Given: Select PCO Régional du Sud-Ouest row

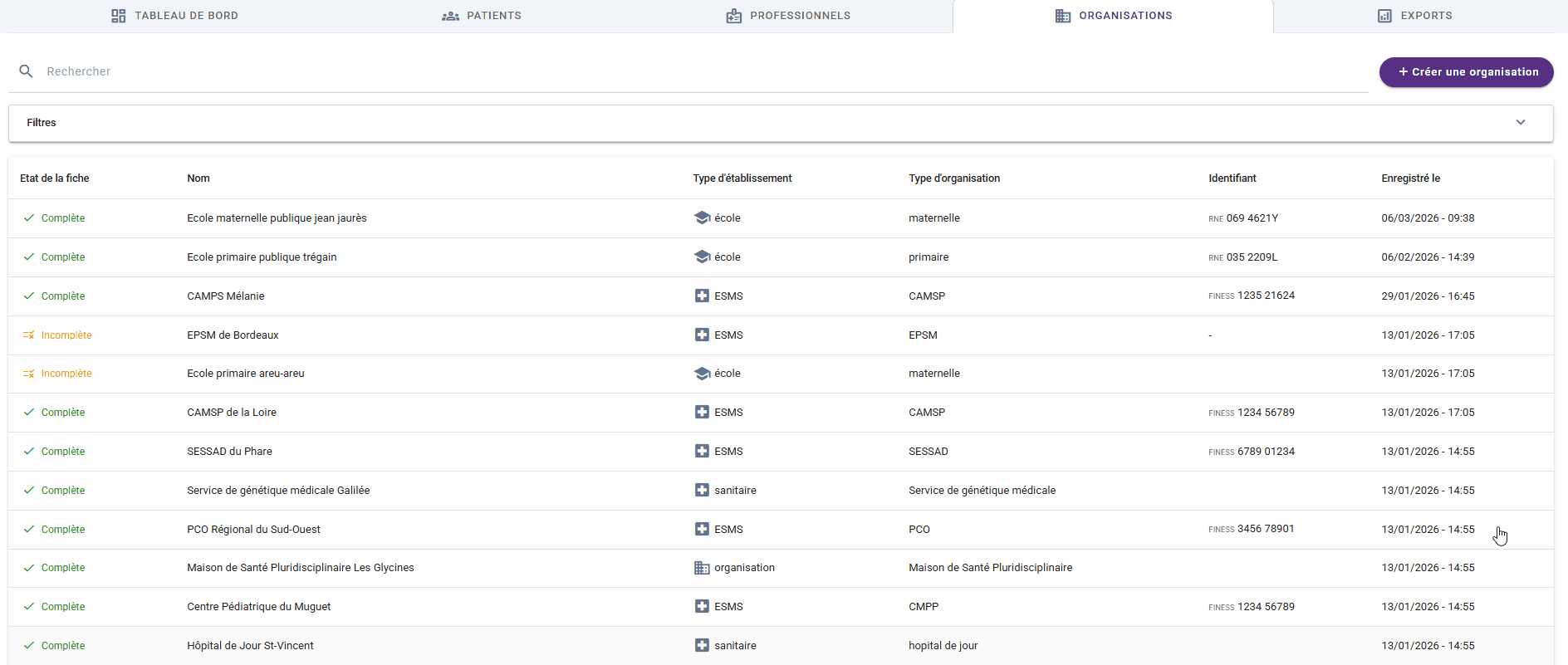Looking at the screenshot, I should pos(253,530).
